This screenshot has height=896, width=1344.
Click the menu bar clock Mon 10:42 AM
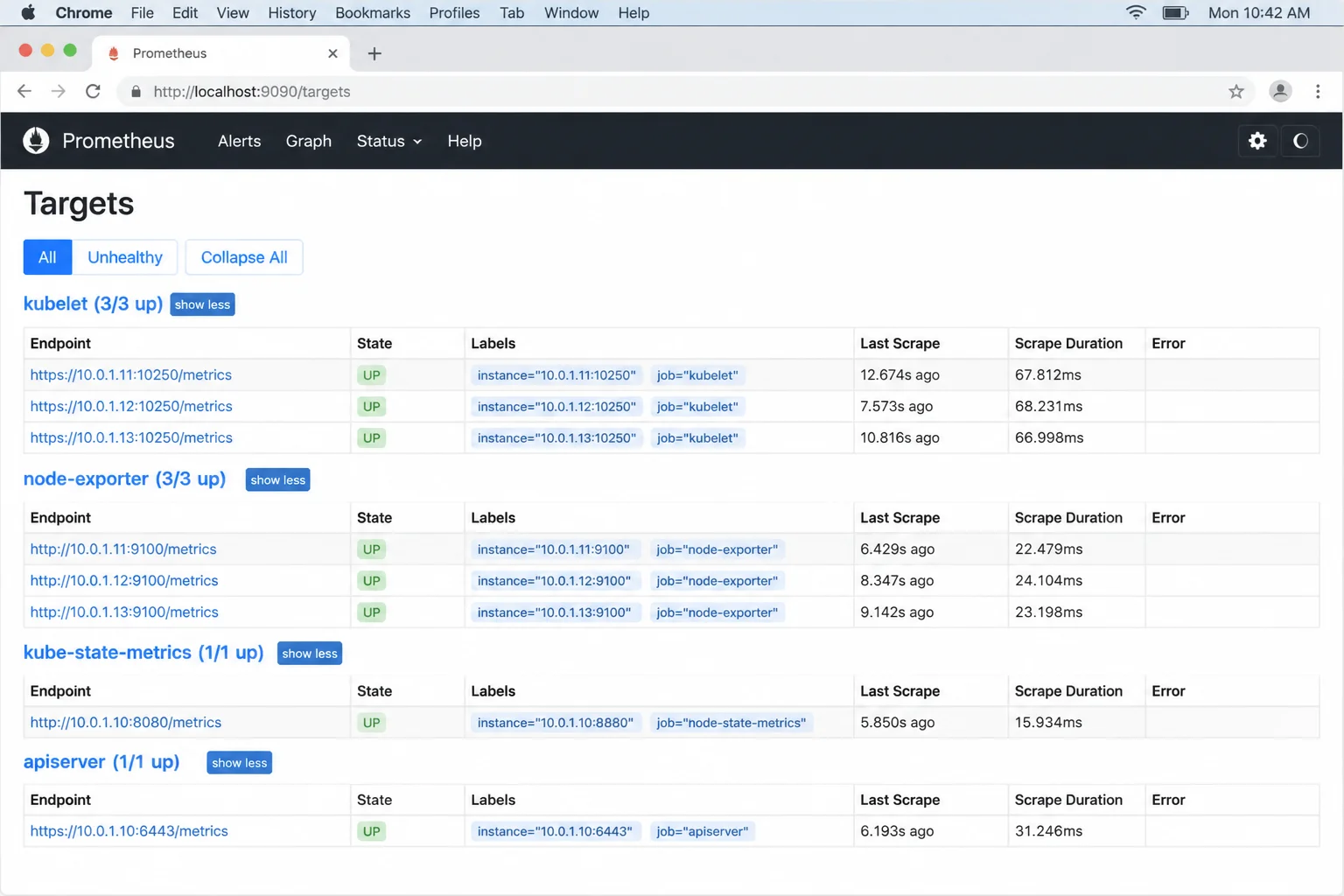click(1259, 12)
